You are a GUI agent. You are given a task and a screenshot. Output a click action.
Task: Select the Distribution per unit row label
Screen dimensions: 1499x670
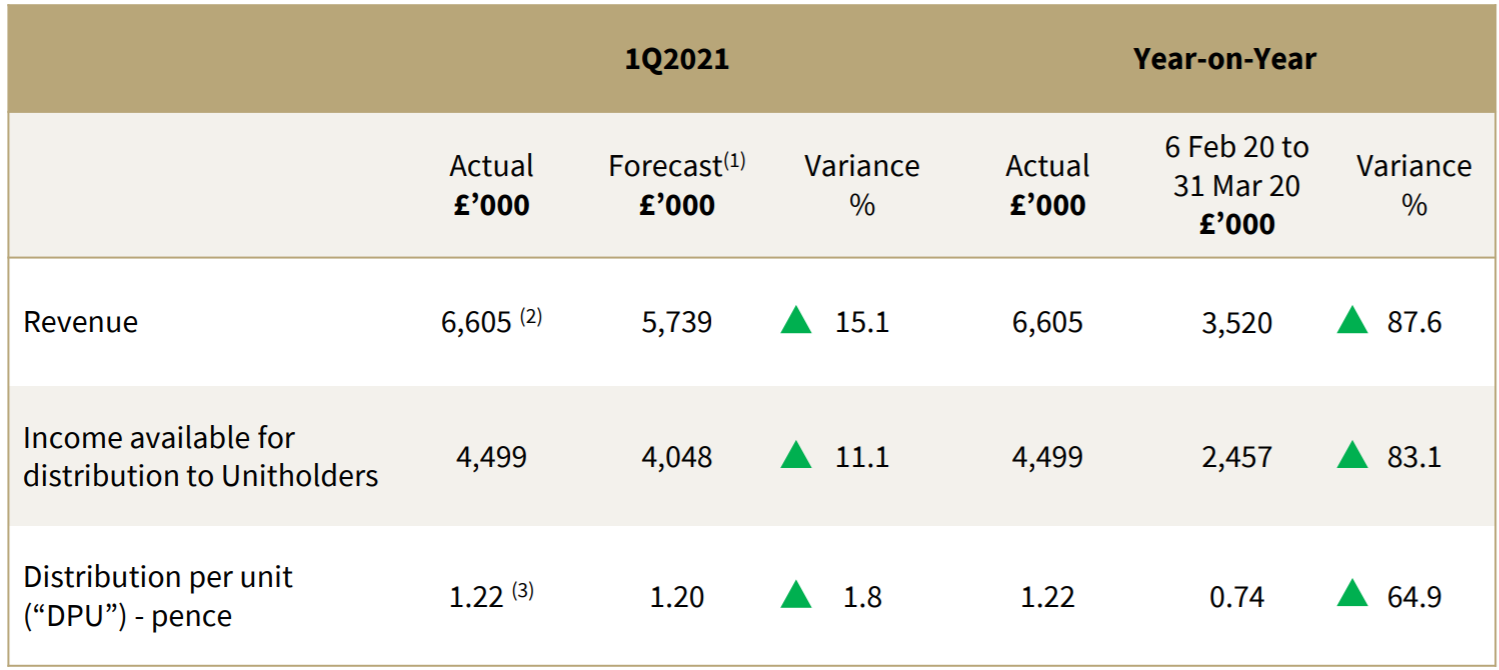click(x=158, y=596)
